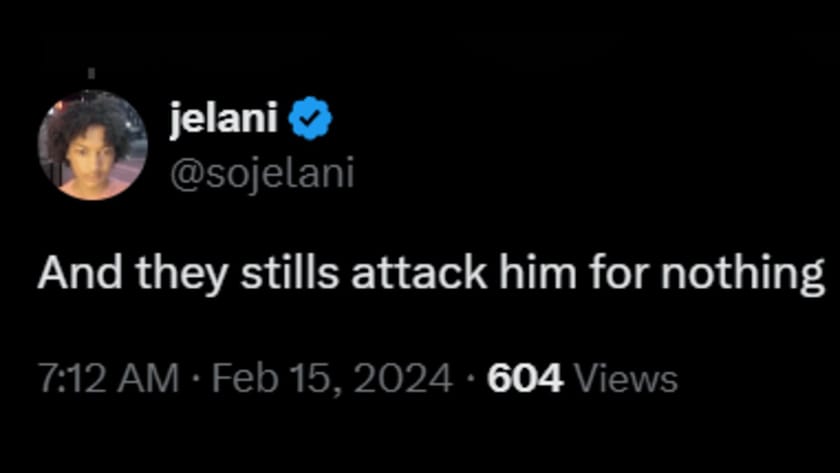Viewport: 840px width, 473px height.
Task: Click the 604 view count number
Action: [525, 378]
